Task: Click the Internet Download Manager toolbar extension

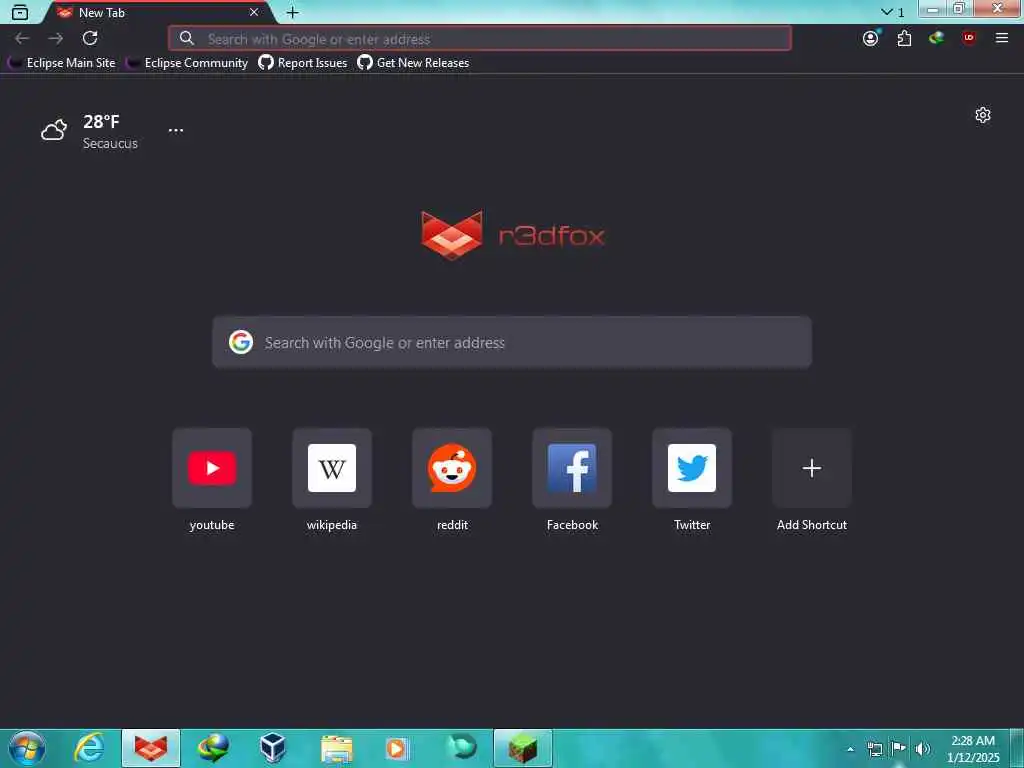Action: pyautogui.click(x=936, y=38)
